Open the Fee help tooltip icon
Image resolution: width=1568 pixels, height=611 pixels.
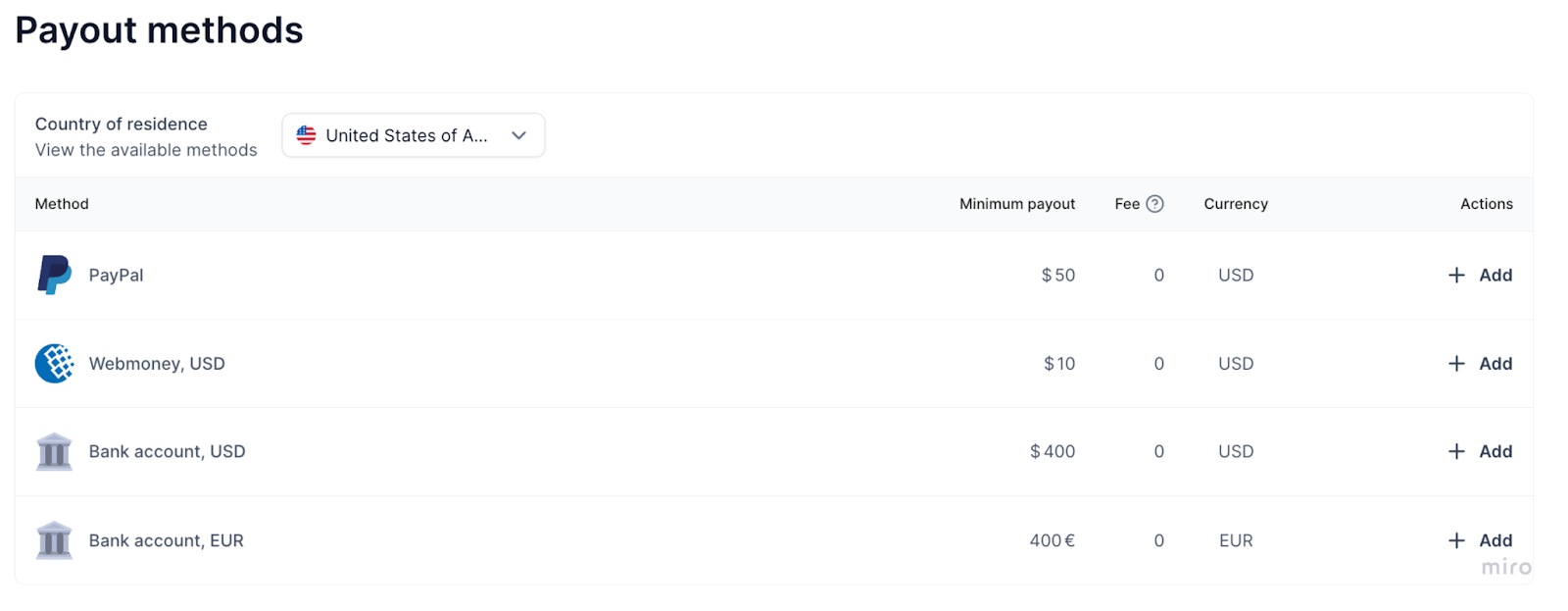pos(1155,203)
